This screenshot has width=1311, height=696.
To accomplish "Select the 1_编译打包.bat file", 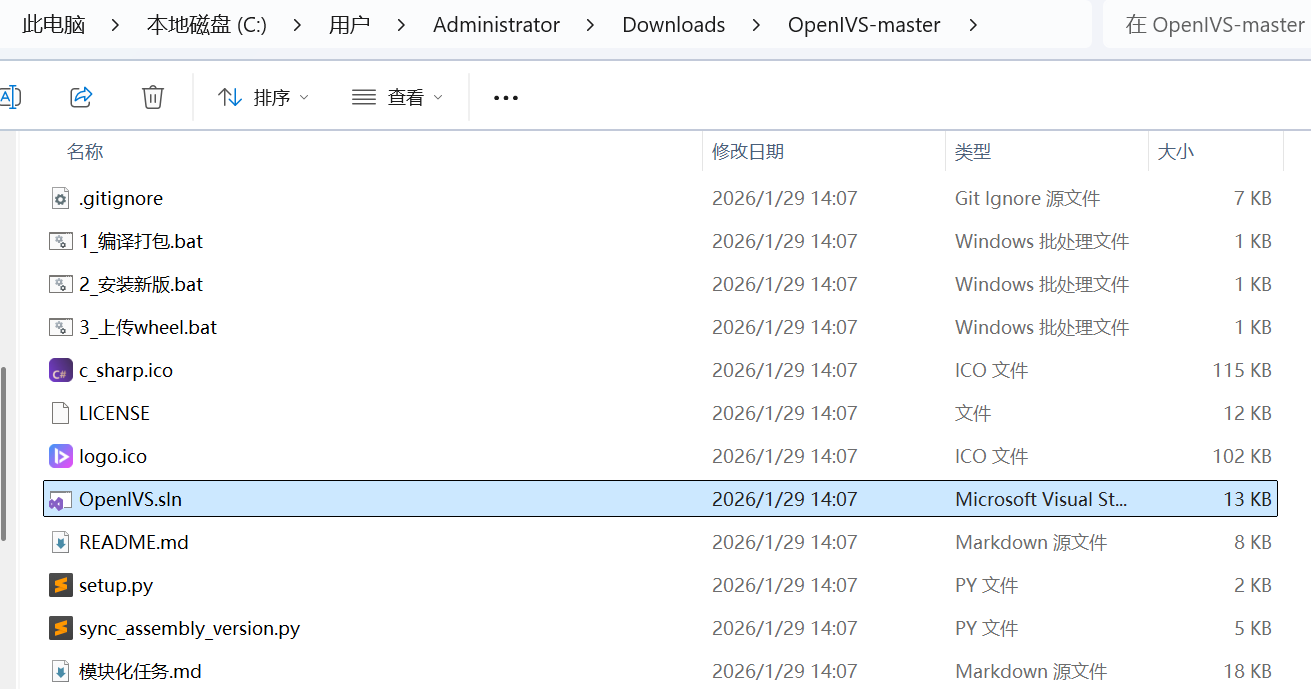I will [141, 242].
